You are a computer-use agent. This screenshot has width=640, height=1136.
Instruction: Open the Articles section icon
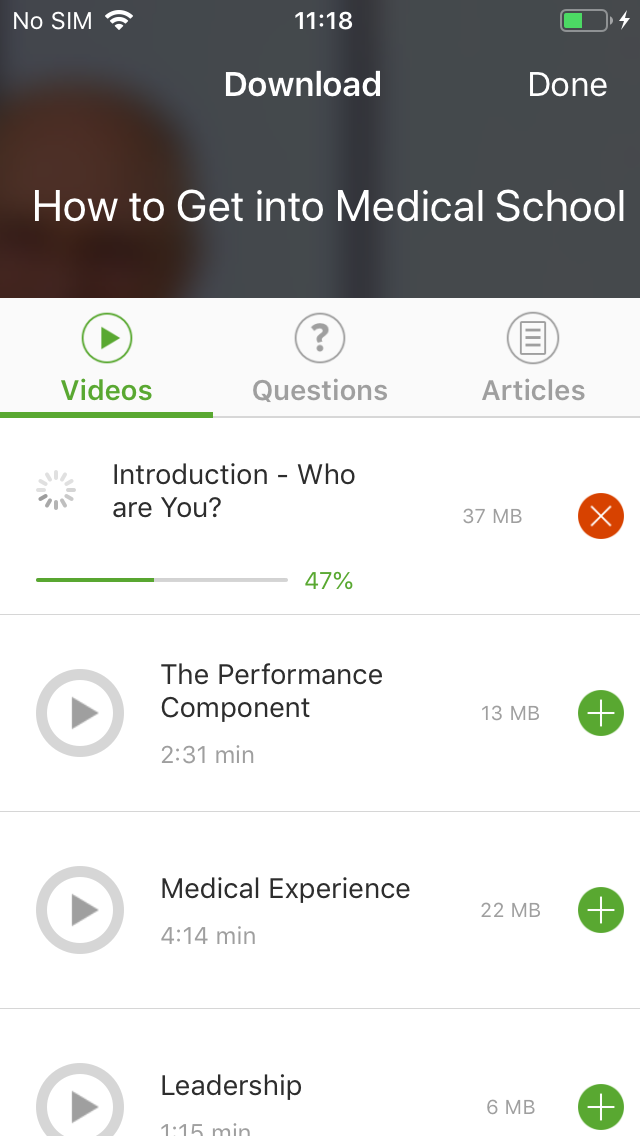tap(533, 337)
